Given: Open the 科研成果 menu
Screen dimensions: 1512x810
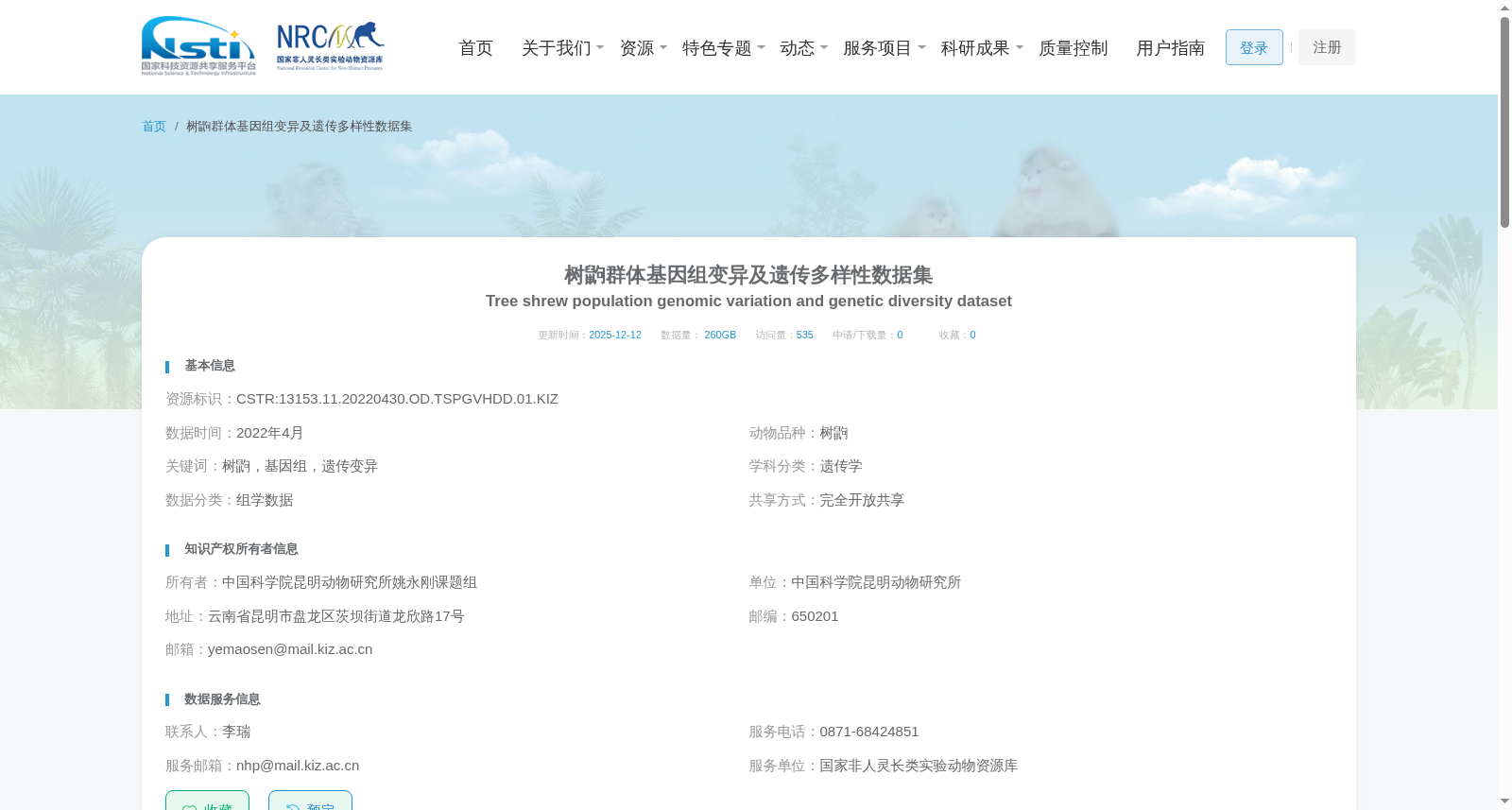Looking at the screenshot, I should tap(975, 48).
